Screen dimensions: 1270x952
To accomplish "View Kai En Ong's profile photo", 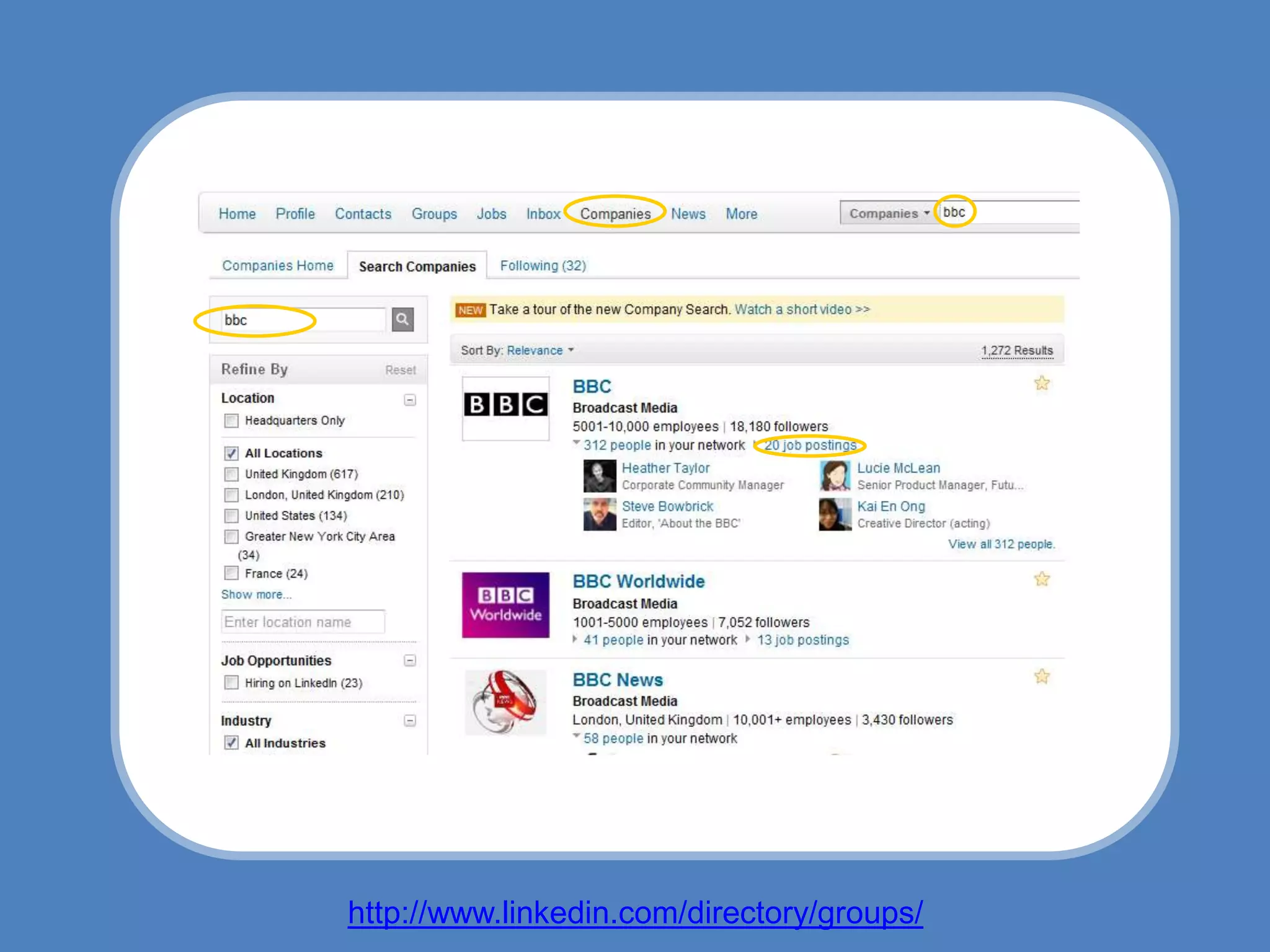I will click(x=835, y=514).
